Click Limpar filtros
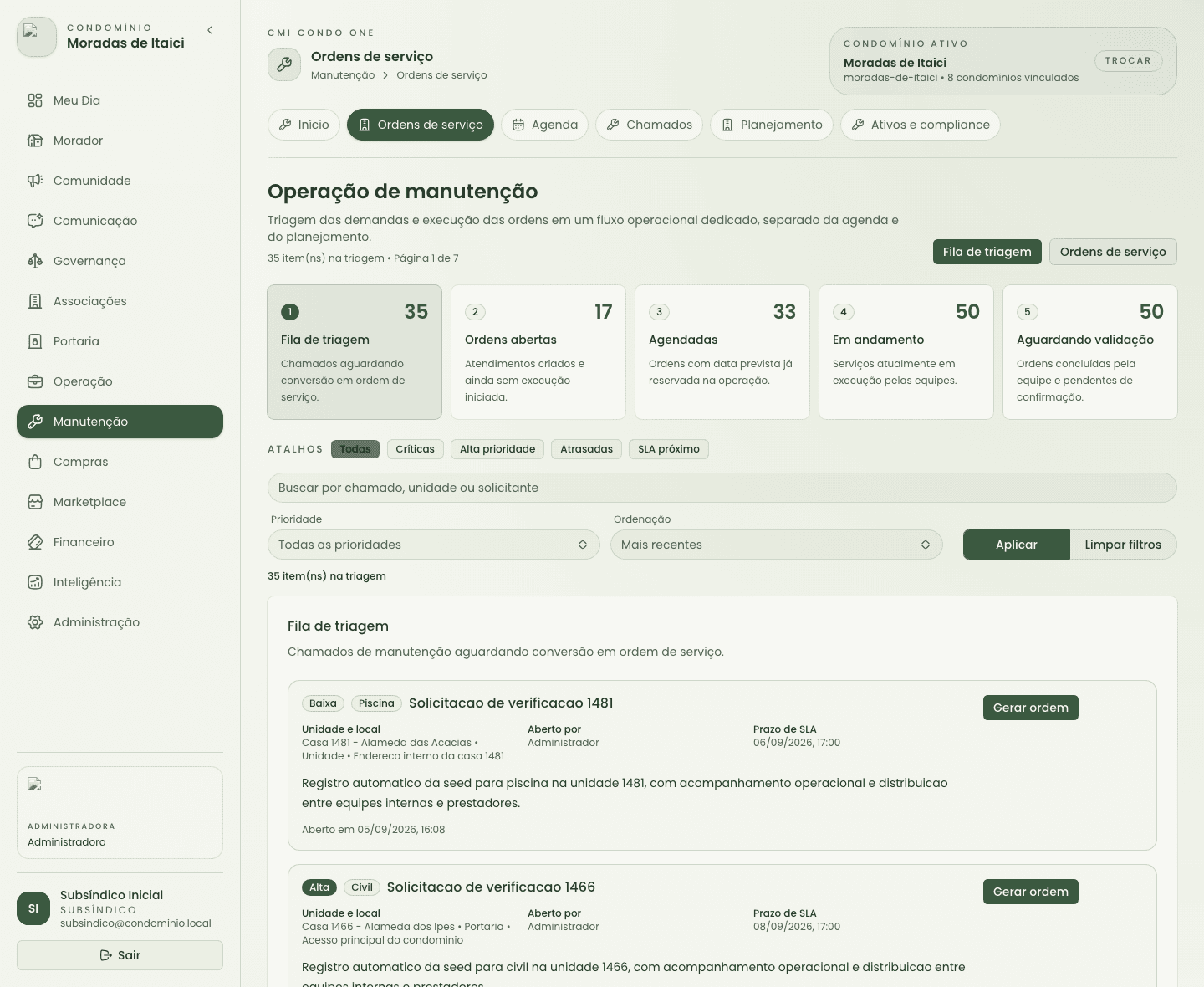This screenshot has width=1204, height=987. [1123, 545]
